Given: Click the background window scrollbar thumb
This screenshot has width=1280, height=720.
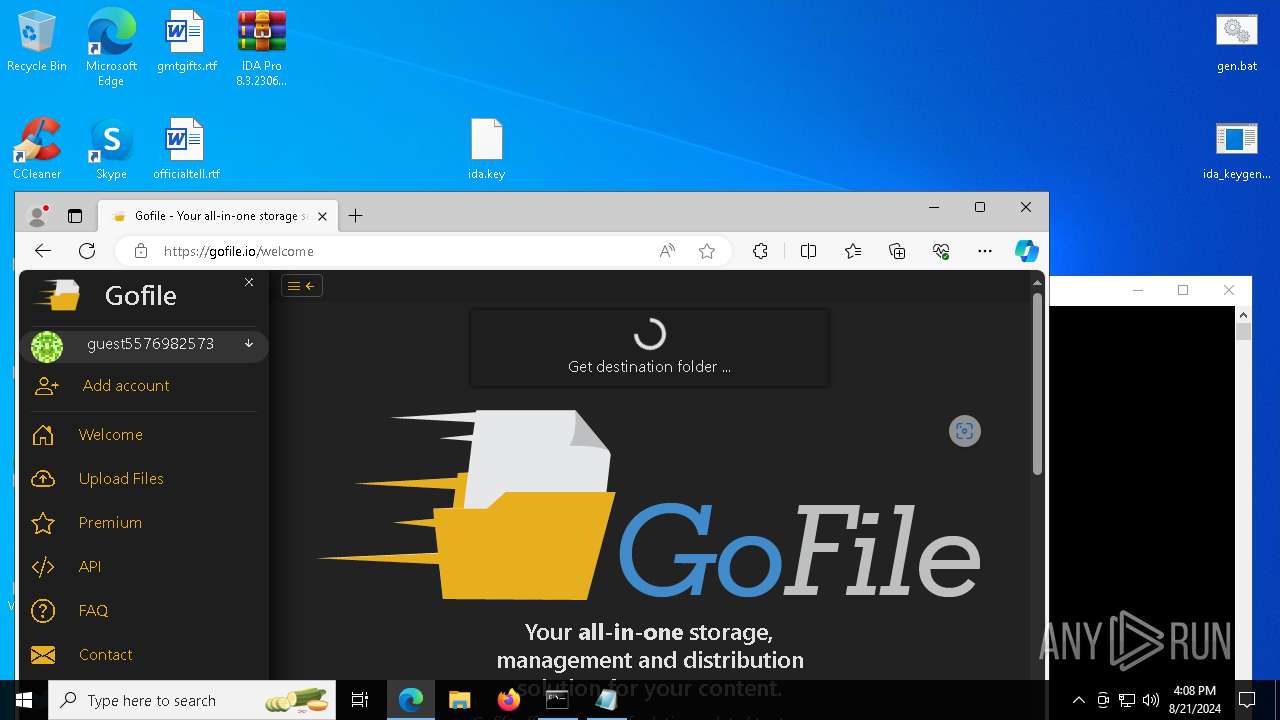Looking at the screenshot, I should click(x=1243, y=331).
